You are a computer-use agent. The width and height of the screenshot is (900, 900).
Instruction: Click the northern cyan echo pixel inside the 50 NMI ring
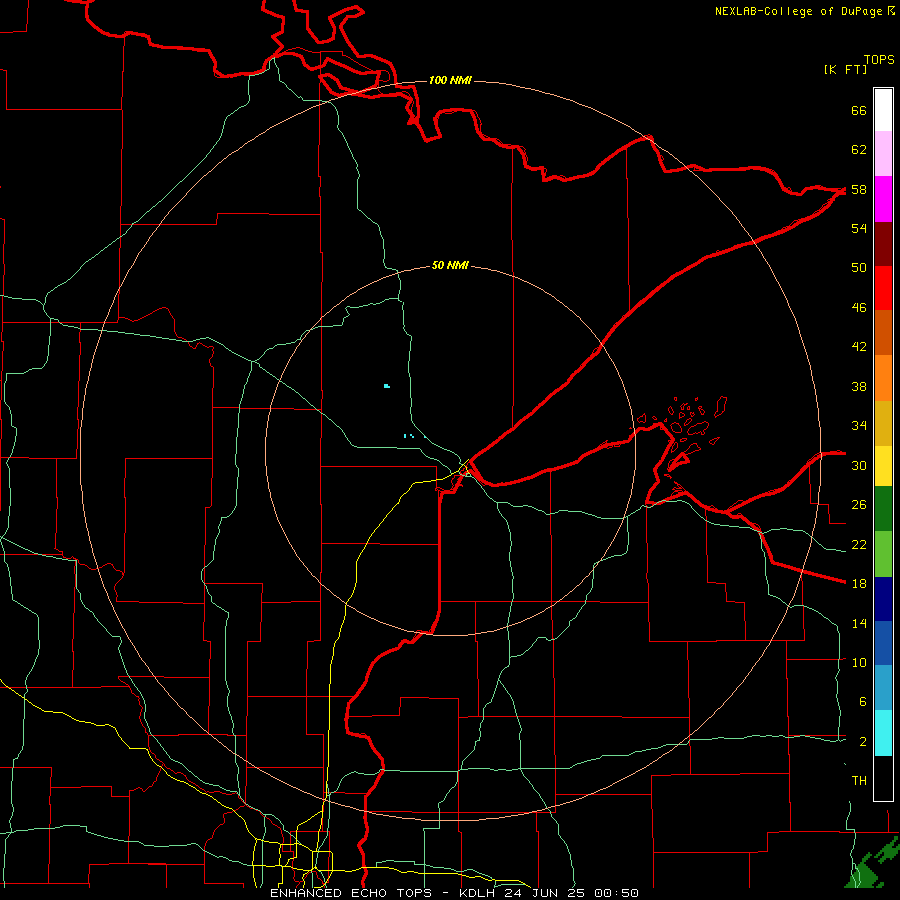387,386
